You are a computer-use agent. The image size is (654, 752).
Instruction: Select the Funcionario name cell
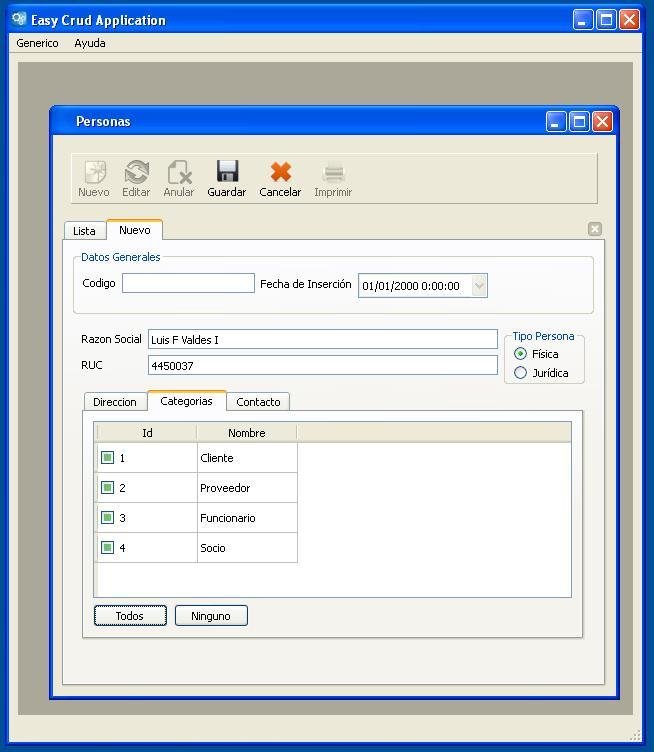click(x=247, y=518)
